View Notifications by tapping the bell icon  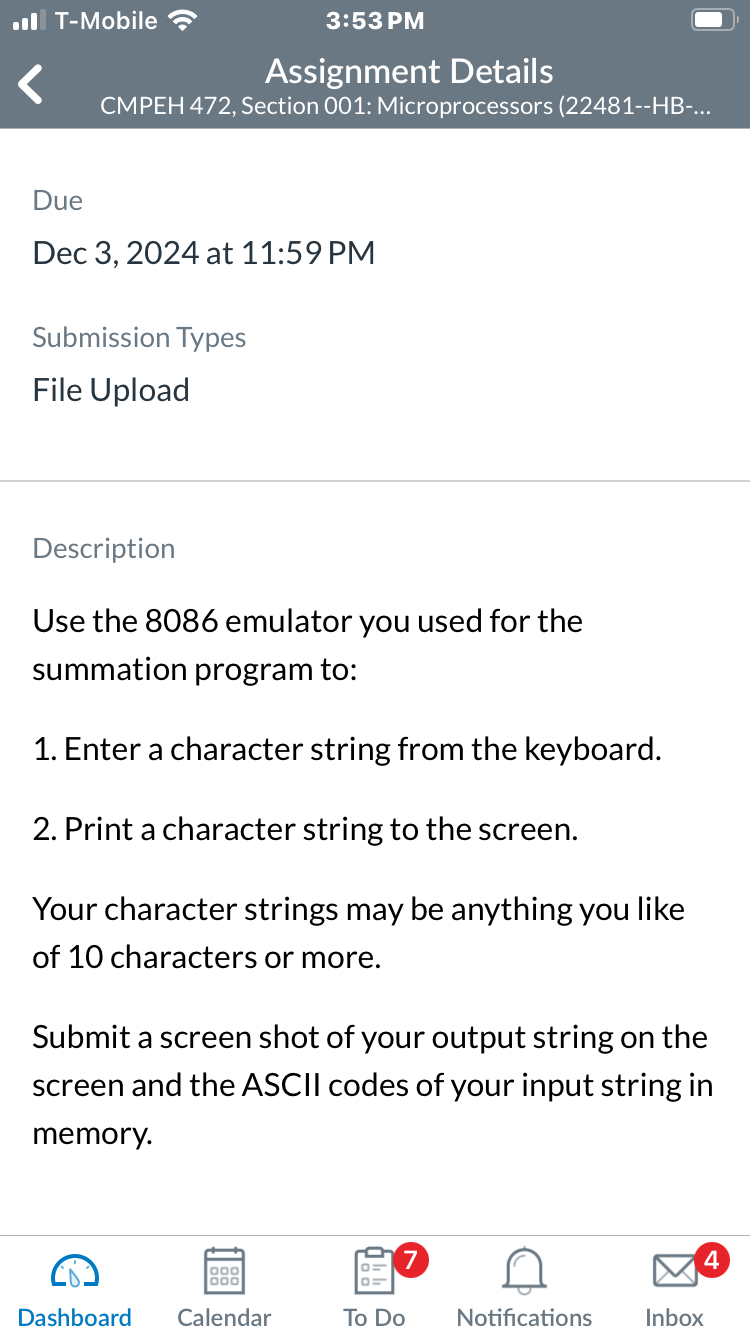coord(524,1270)
